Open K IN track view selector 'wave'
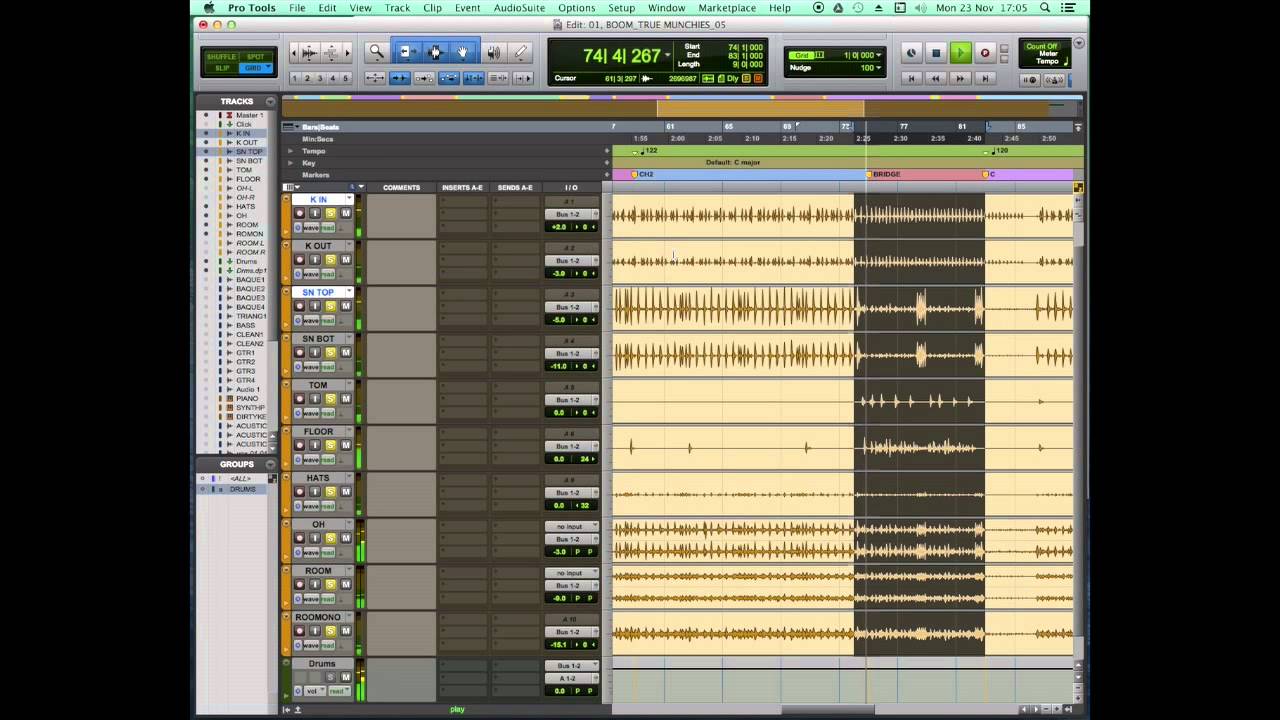This screenshot has width=1280, height=720. 311,228
